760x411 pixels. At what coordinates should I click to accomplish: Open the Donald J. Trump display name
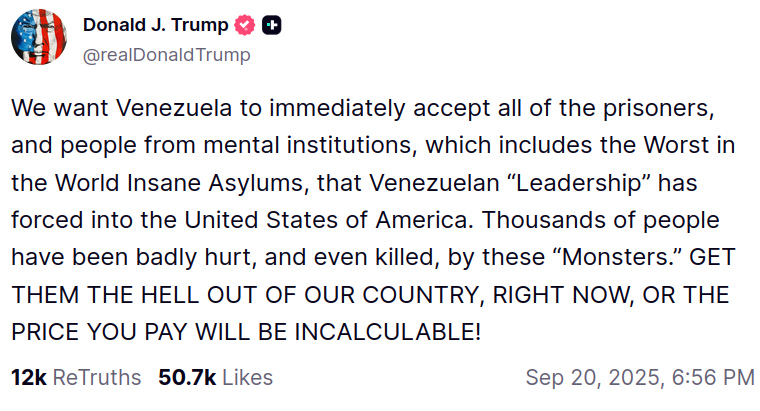pyautogui.click(x=156, y=25)
